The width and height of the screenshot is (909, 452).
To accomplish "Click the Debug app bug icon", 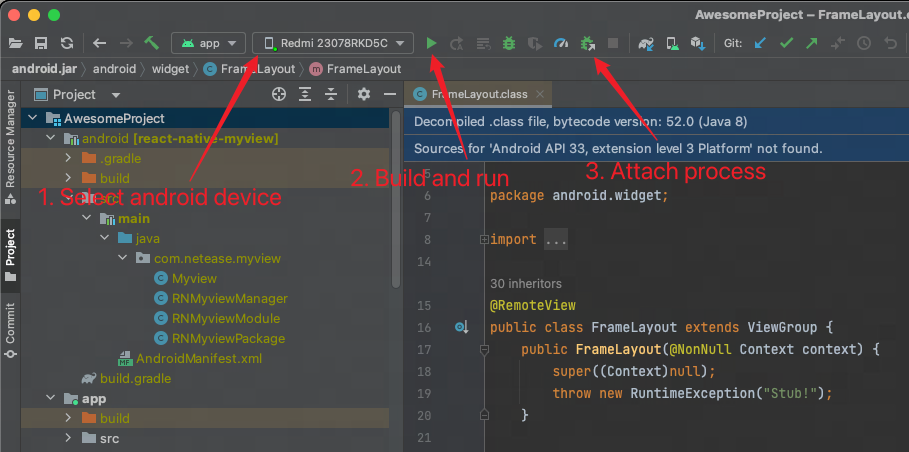I will pos(509,43).
